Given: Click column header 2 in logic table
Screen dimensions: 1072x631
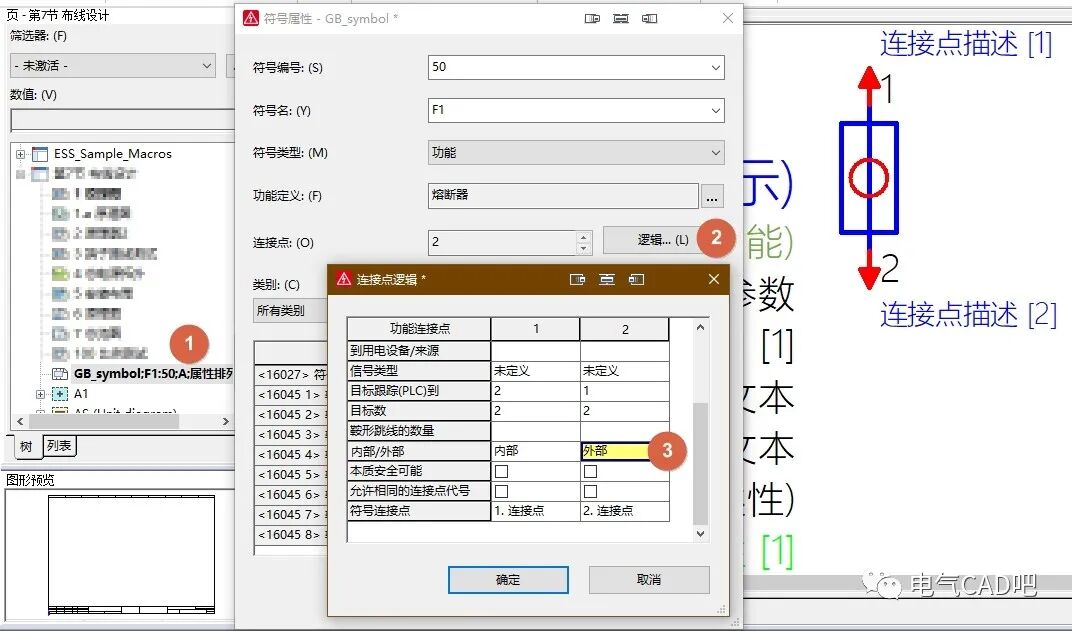Looking at the screenshot, I should [625, 329].
